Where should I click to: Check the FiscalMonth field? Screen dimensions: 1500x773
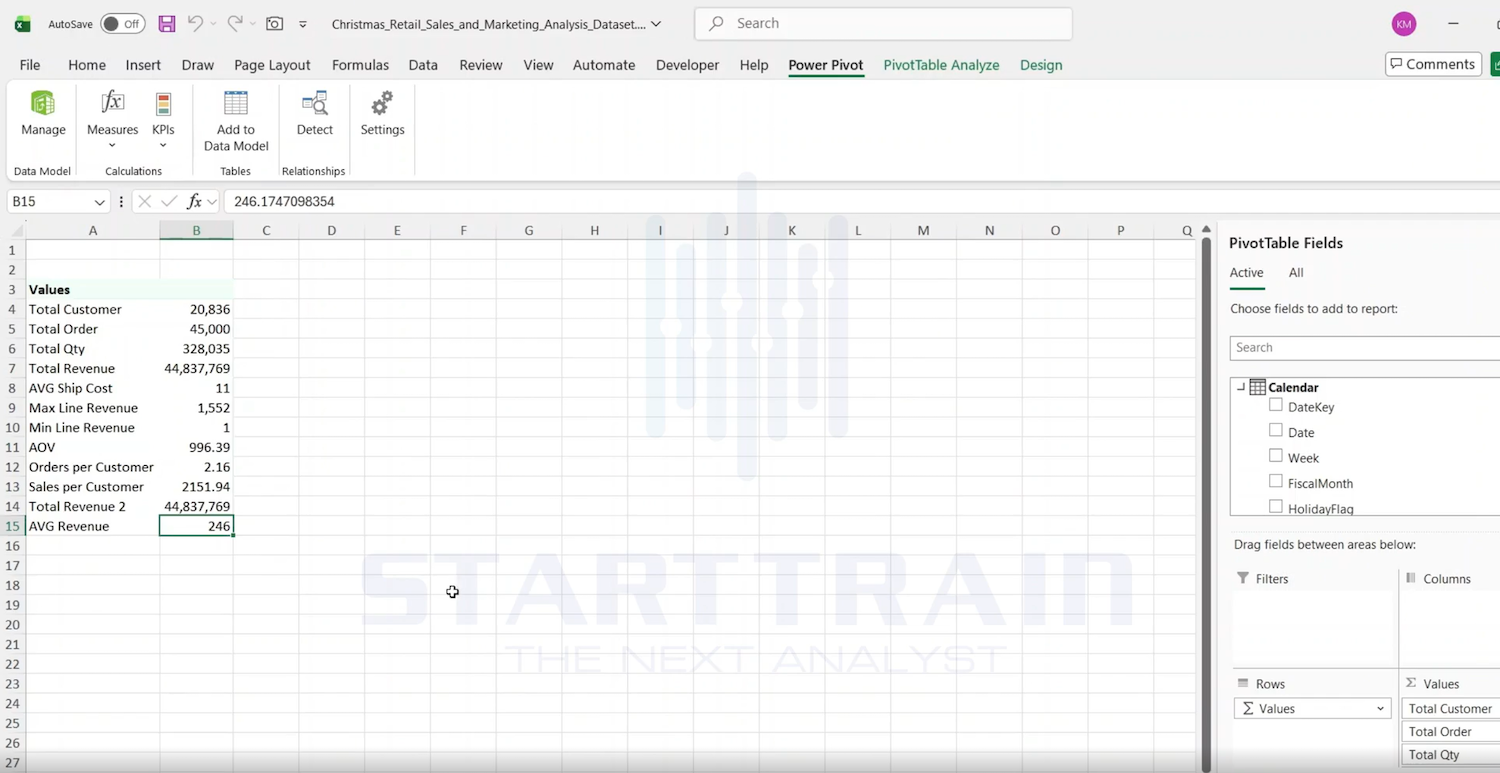1276,481
